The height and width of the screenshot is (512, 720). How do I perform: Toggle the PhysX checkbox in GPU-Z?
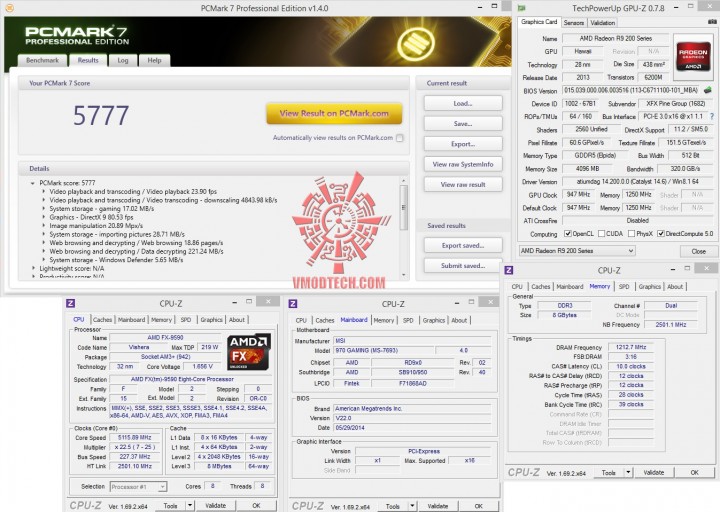(x=631, y=234)
